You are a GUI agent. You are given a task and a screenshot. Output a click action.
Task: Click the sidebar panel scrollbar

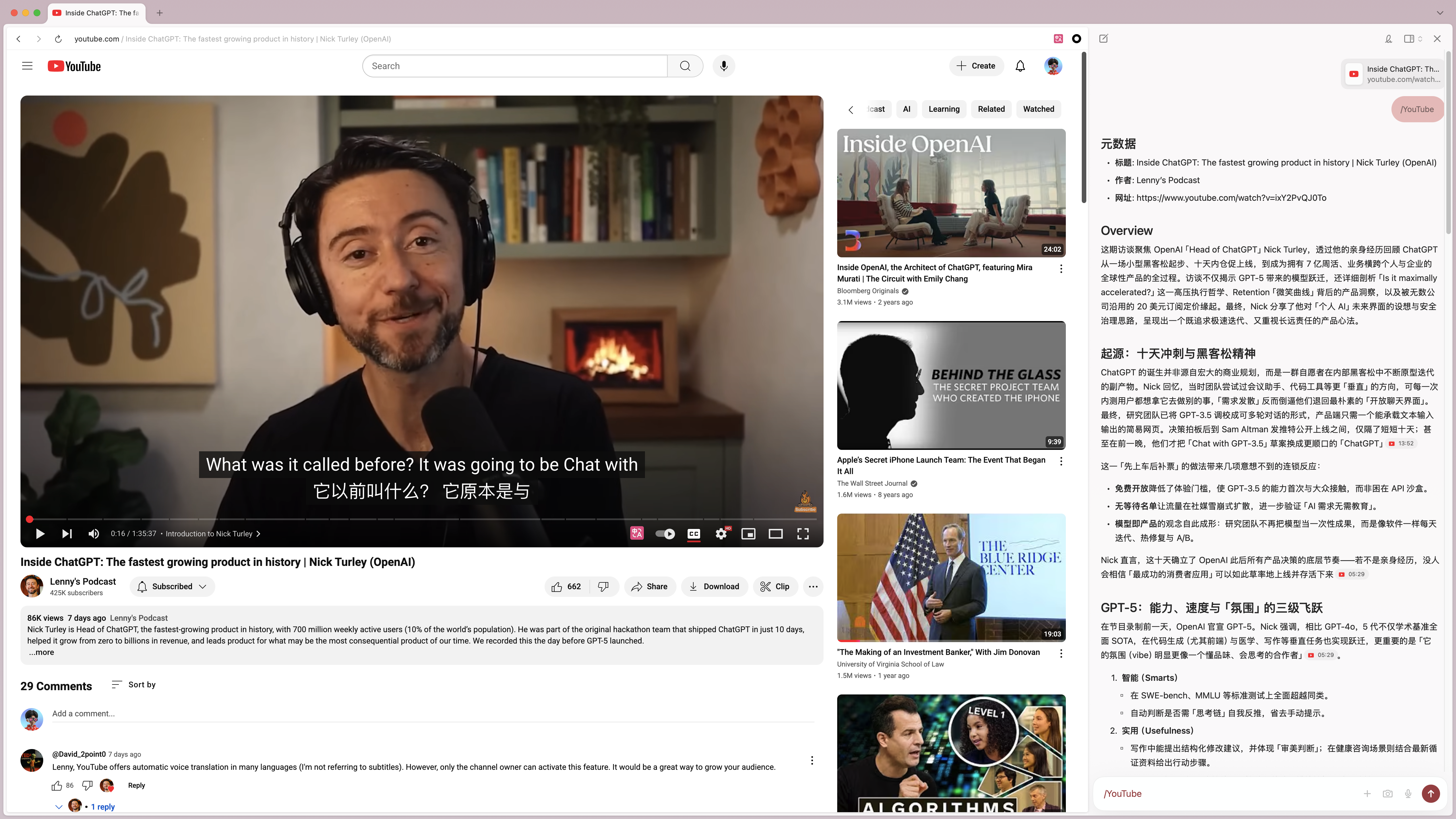click(x=1449, y=142)
